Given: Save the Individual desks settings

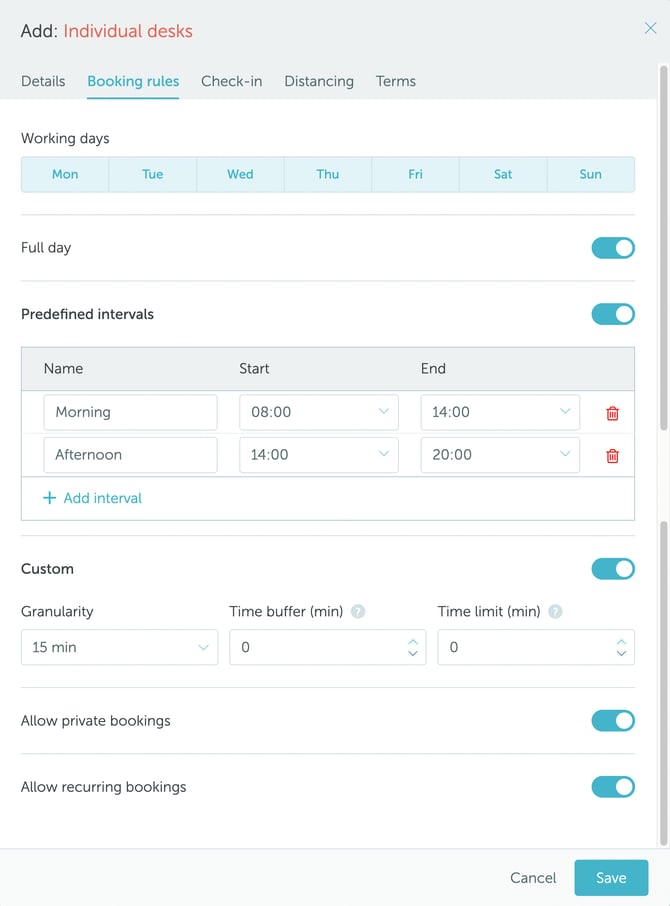Looking at the screenshot, I should pyautogui.click(x=611, y=877).
